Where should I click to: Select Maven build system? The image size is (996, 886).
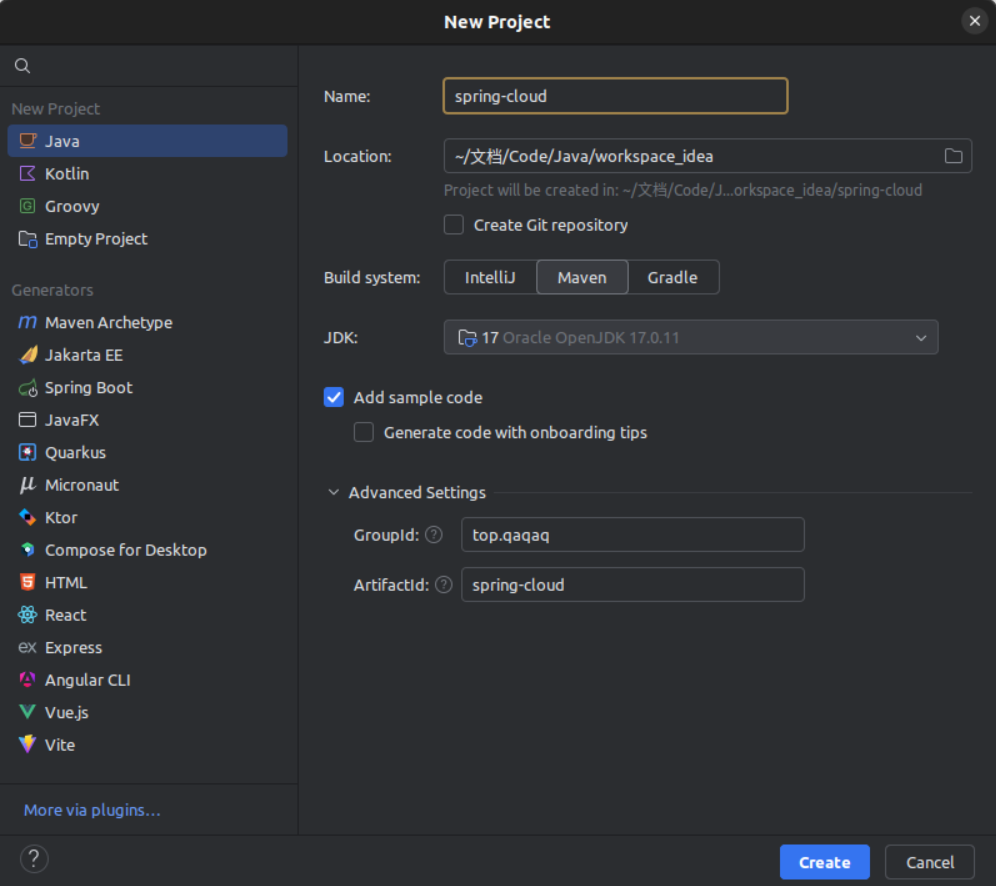[x=582, y=277]
